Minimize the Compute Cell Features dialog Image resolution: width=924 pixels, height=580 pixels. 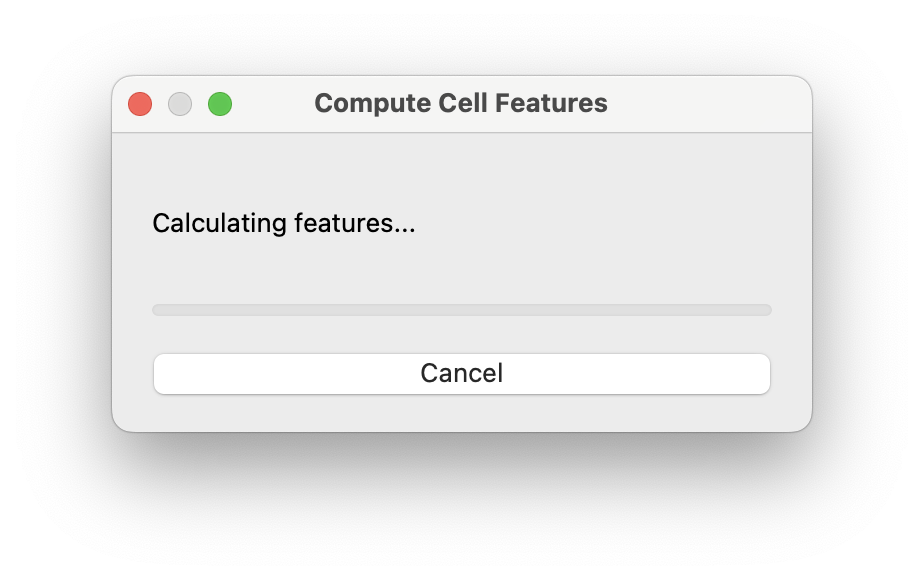pyautogui.click(x=180, y=103)
